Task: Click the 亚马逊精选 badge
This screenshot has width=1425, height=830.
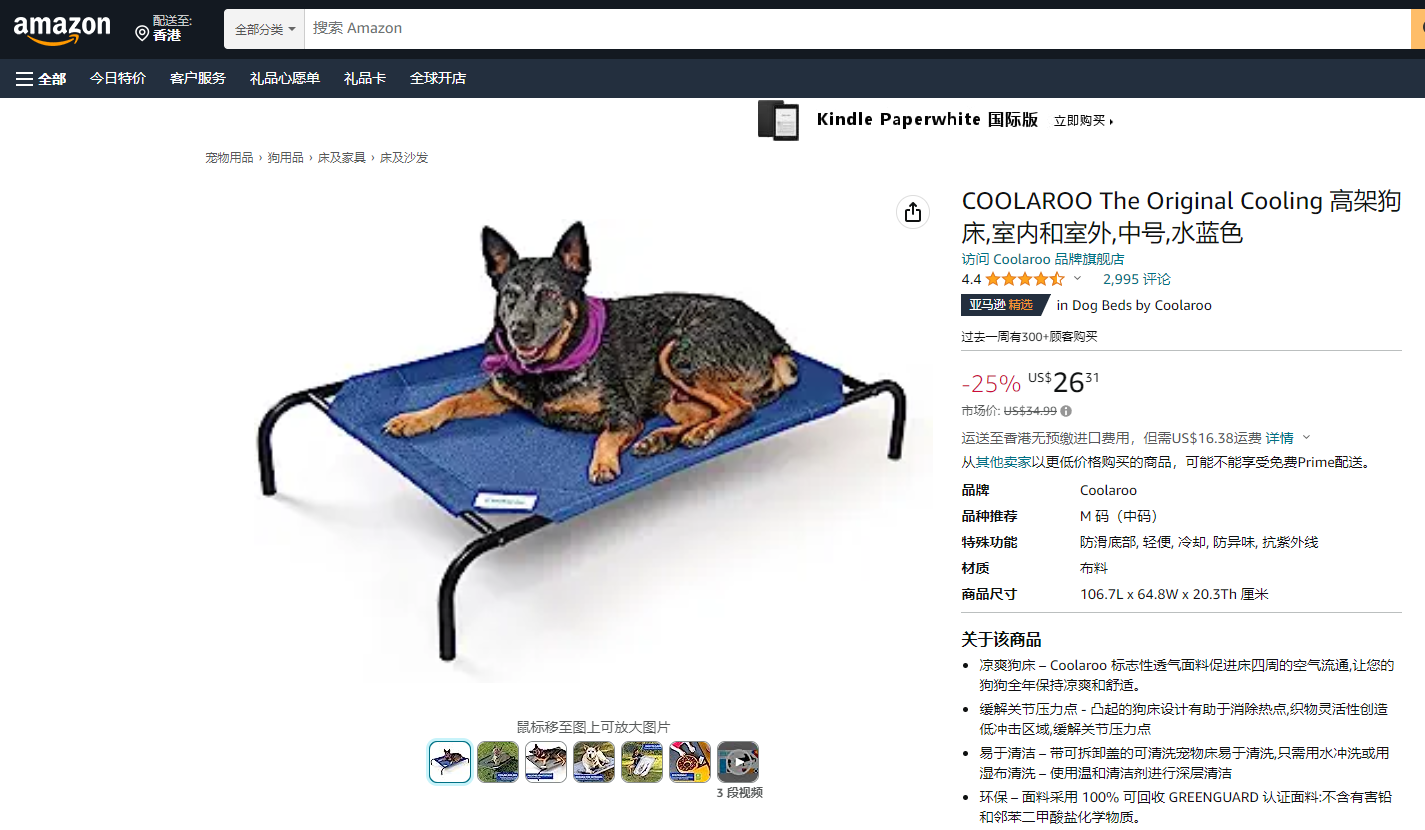Action: click(1005, 305)
